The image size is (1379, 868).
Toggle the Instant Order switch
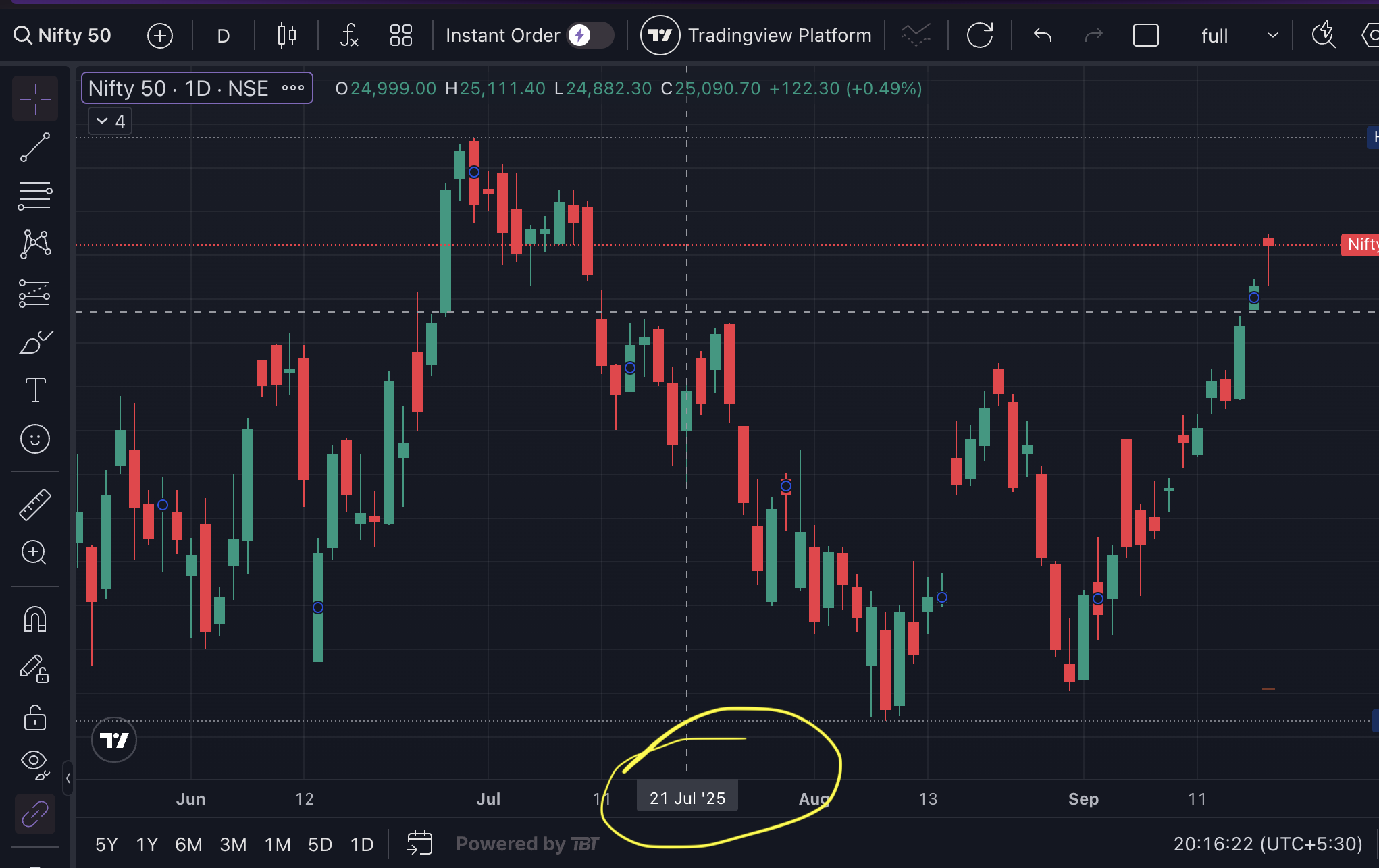pyautogui.click(x=590, y=35)
